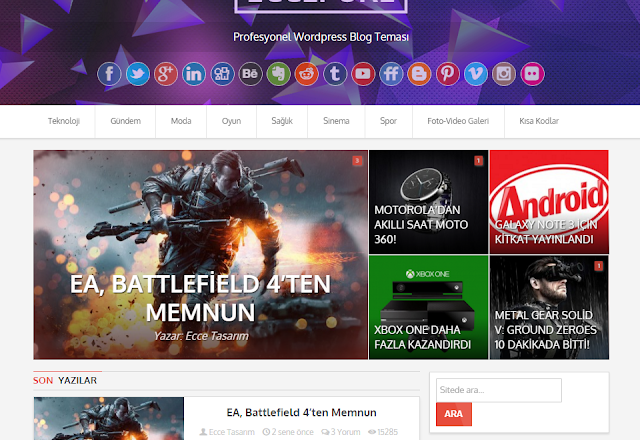This screenshot has width=640, height=440.
Task: Open the Galaxy Note 3 KitKat tile
Action: (x=548, y=201)
